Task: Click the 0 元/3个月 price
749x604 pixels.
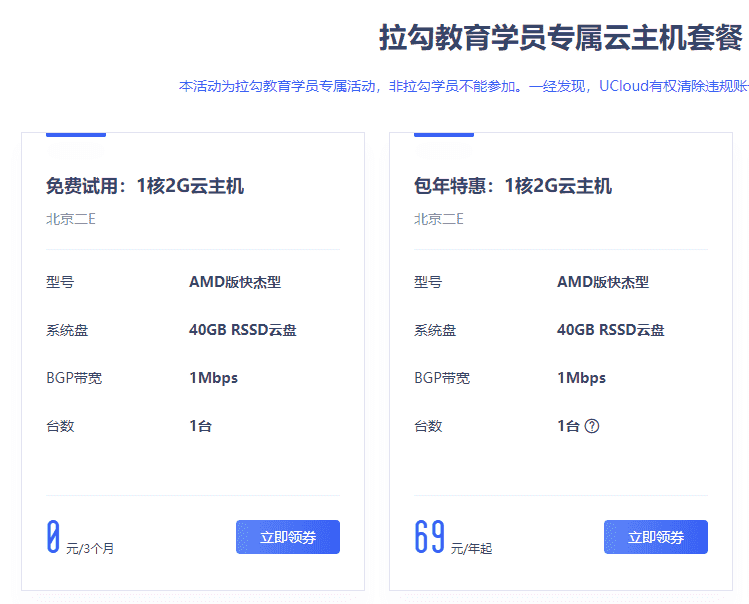Action: [x=80, y=538]
